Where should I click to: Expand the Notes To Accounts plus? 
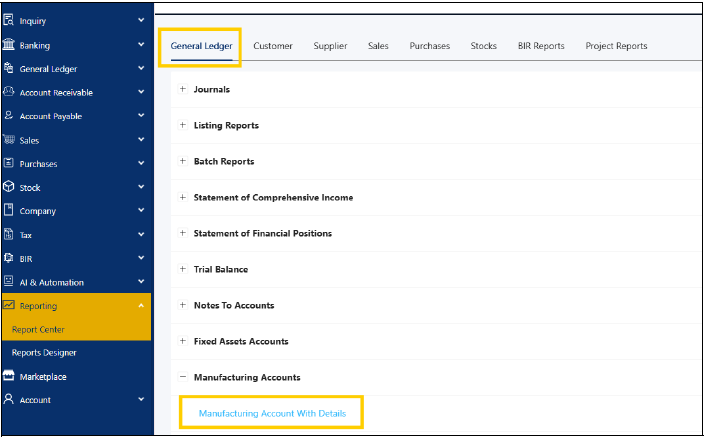[183, 305]
